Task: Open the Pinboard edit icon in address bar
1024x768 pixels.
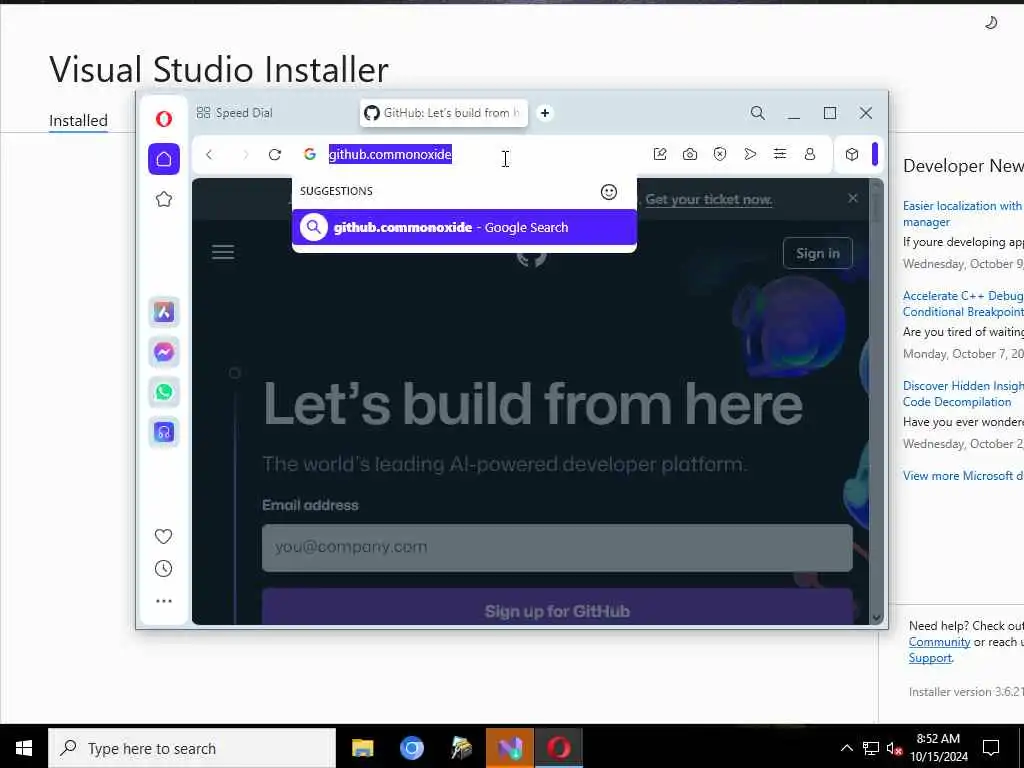Action: (660, 154)
